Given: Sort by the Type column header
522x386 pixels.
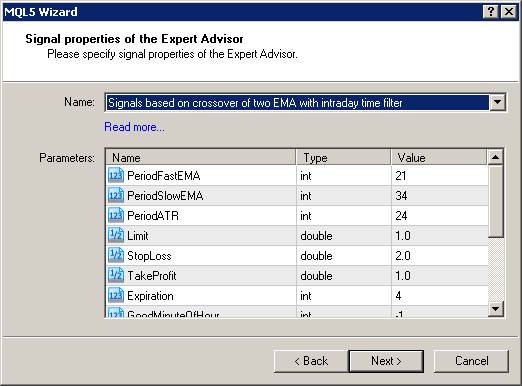Looking at the screenshot, I should (x=343, y=157).
